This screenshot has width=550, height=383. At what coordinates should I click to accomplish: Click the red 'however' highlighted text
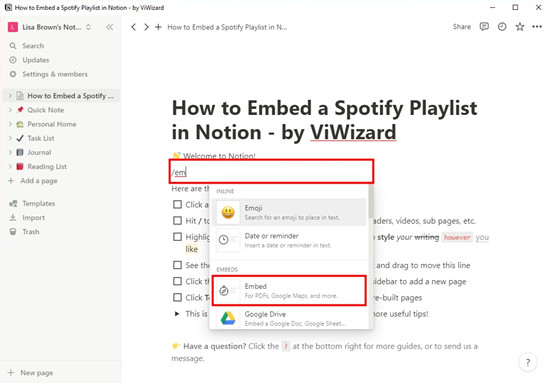coord(457,237)
